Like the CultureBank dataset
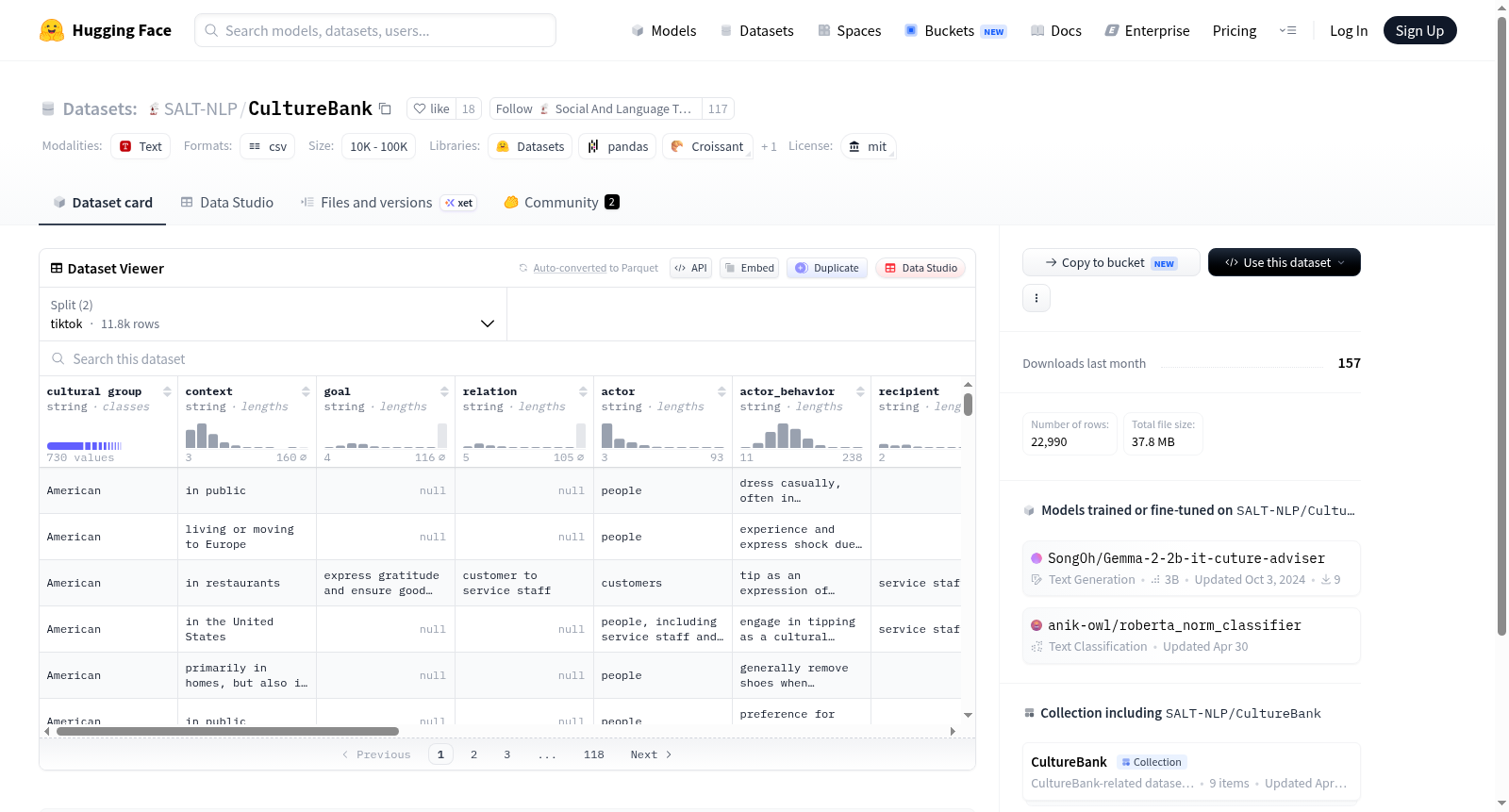1509x812 pixels. 431,108
